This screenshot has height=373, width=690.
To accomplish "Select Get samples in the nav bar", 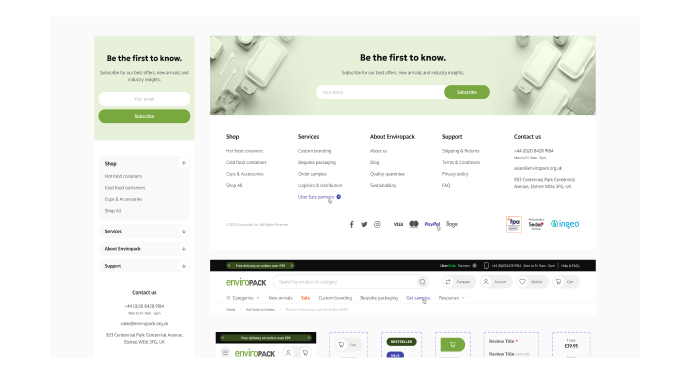I will click(418, 298).
